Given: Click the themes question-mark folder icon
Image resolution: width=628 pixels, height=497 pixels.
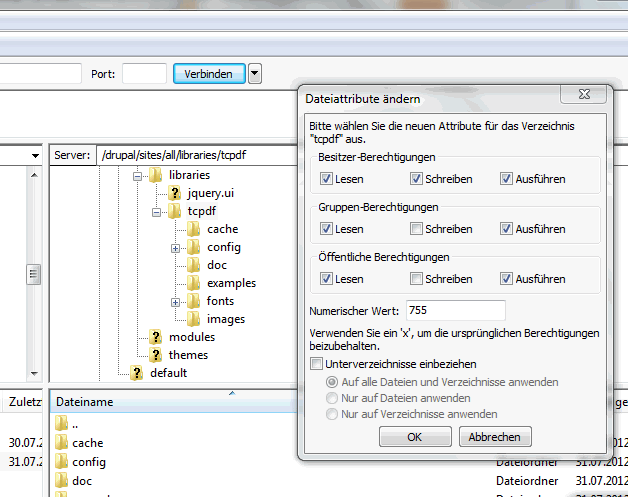Looking at the screenshot, I should tap(156, 355).
